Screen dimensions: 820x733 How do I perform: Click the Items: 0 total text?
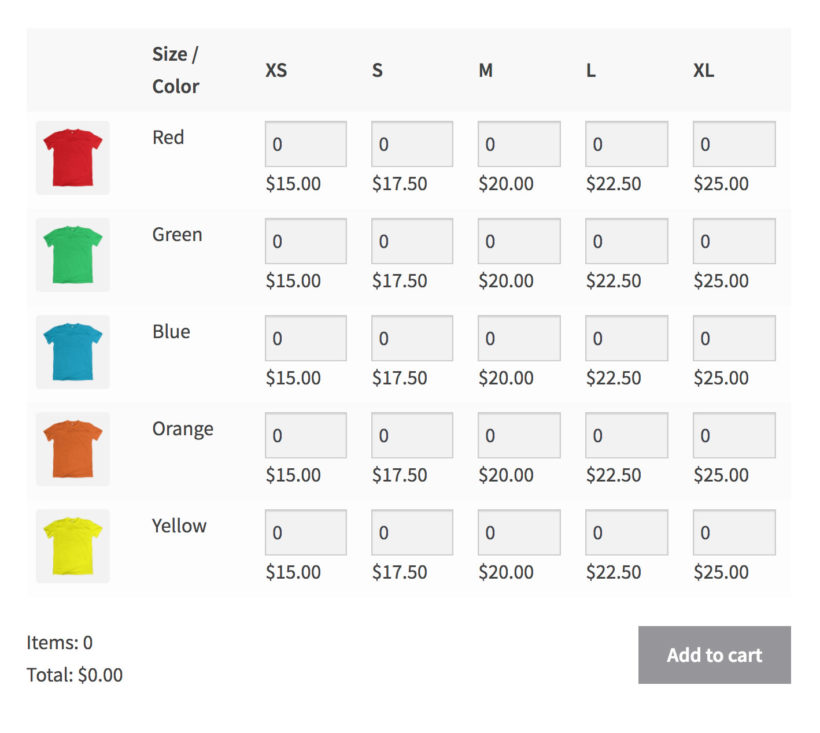[x=58, y=643]
